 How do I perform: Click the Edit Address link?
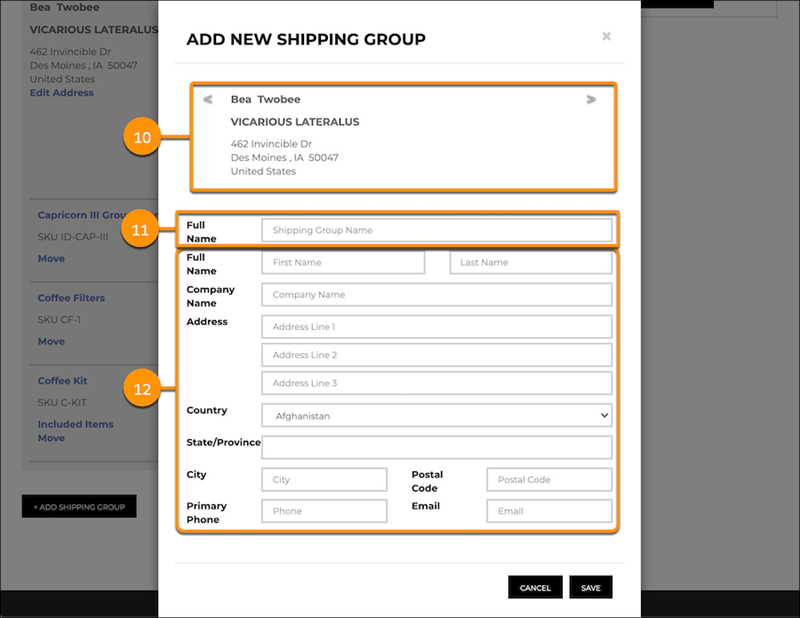tap(62, 93)
